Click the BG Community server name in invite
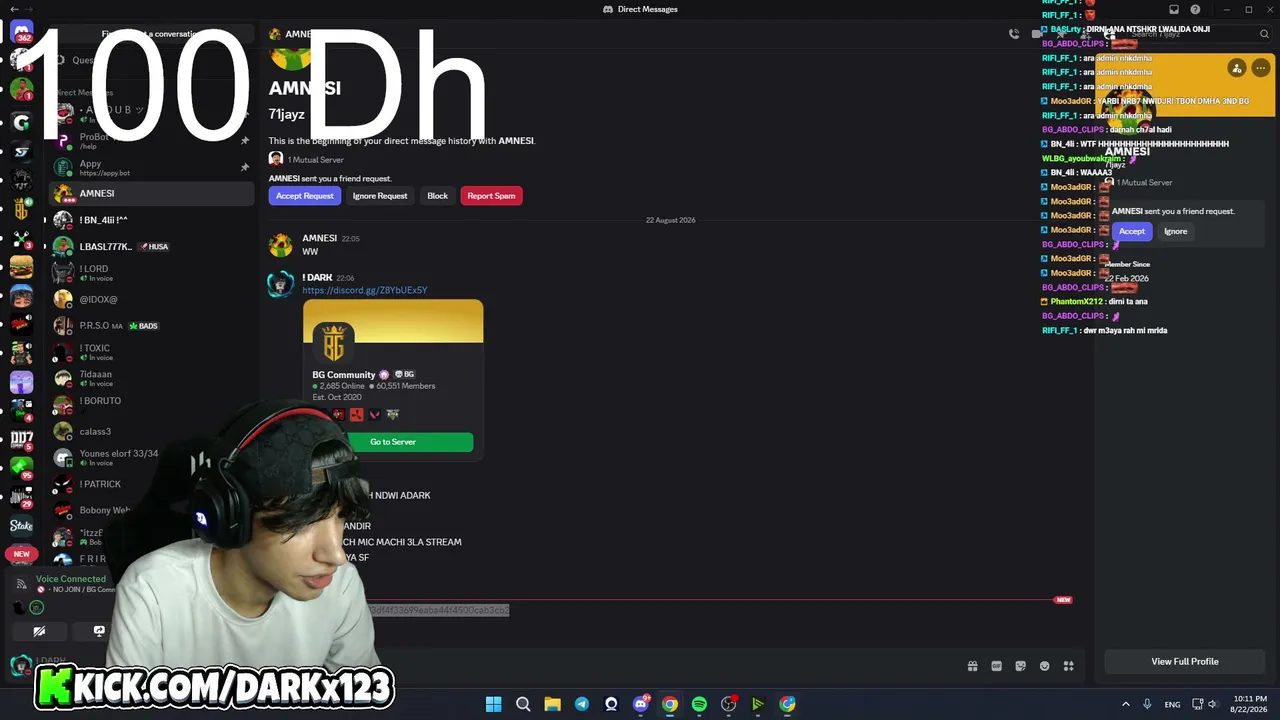The width and height of the screenshot is (1280, 720). click(x=344, y=375)
